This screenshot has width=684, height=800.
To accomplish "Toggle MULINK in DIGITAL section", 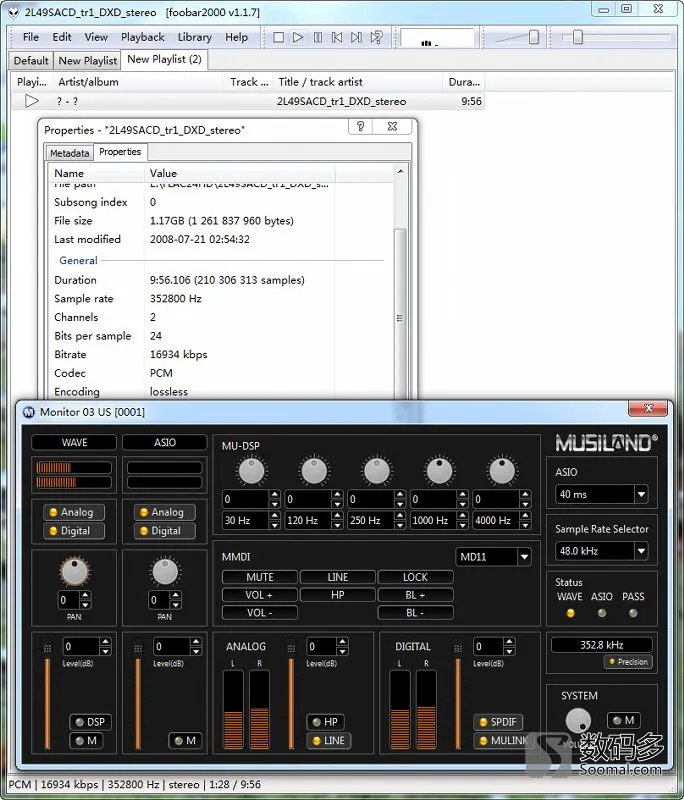I will tap(502, 740).
